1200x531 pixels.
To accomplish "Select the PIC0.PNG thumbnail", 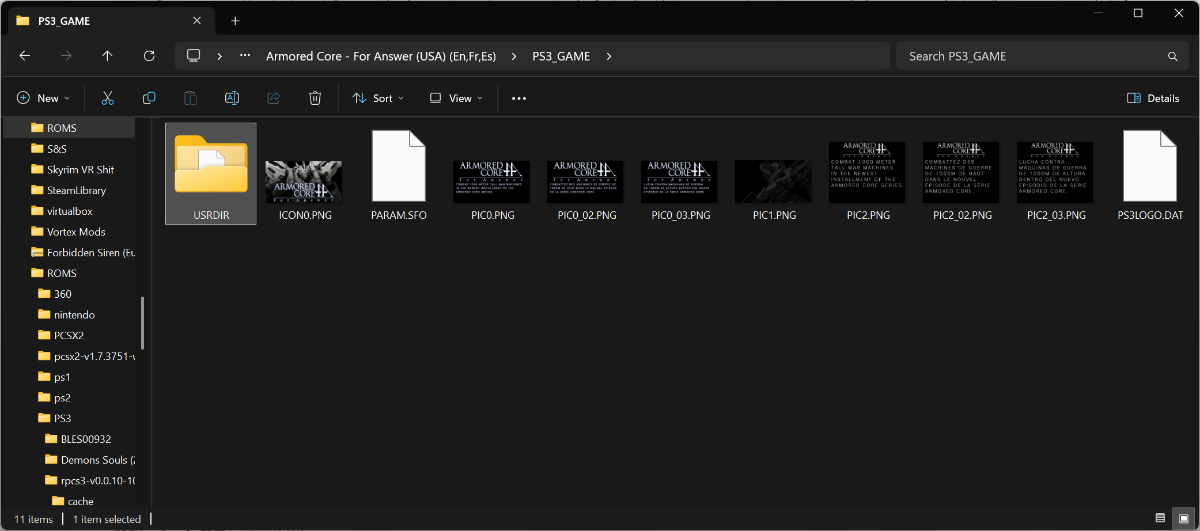I will (x=492, y=182).
